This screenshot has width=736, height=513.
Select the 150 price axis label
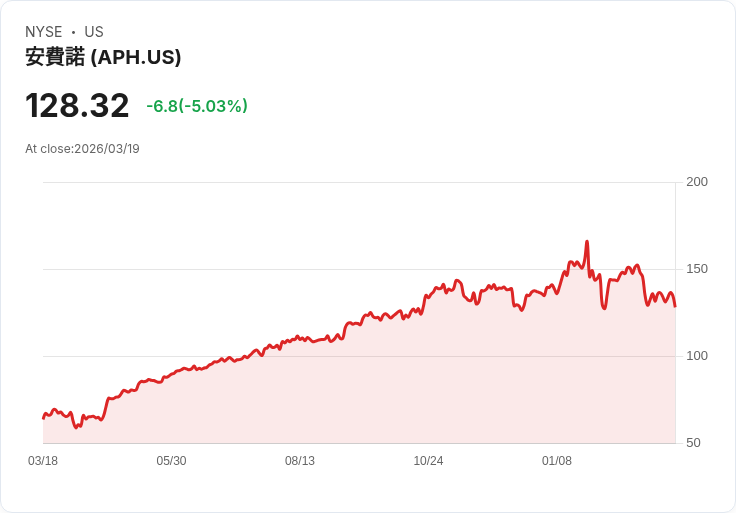click(697, 269)
